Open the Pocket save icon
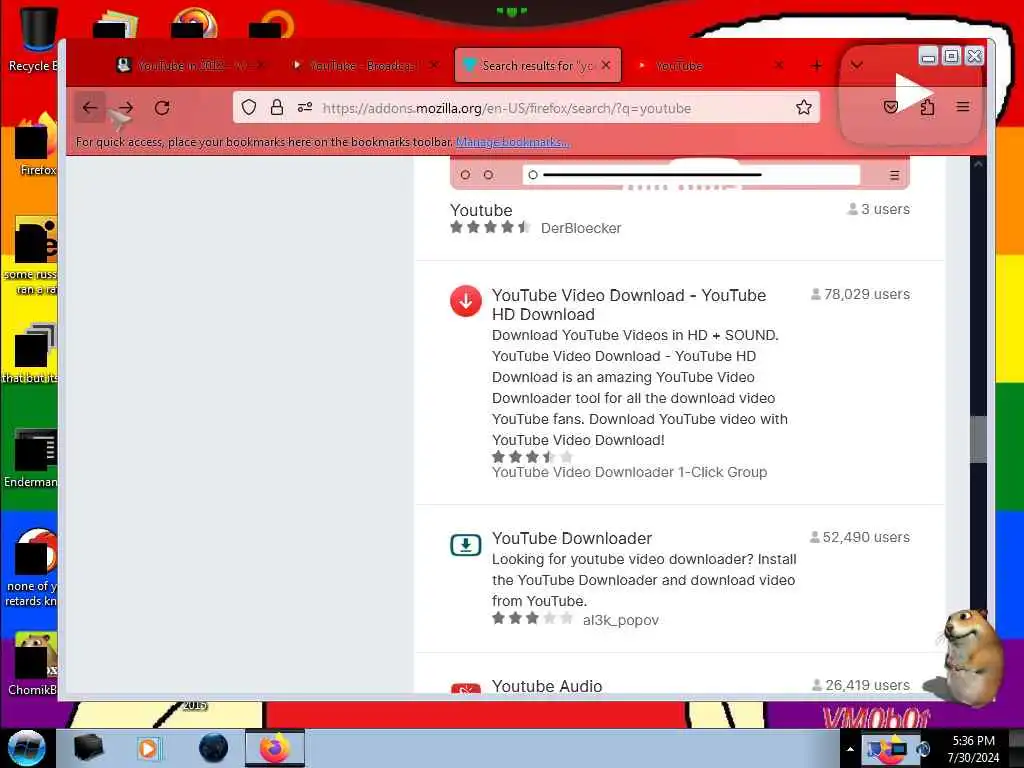 (890, 107)
